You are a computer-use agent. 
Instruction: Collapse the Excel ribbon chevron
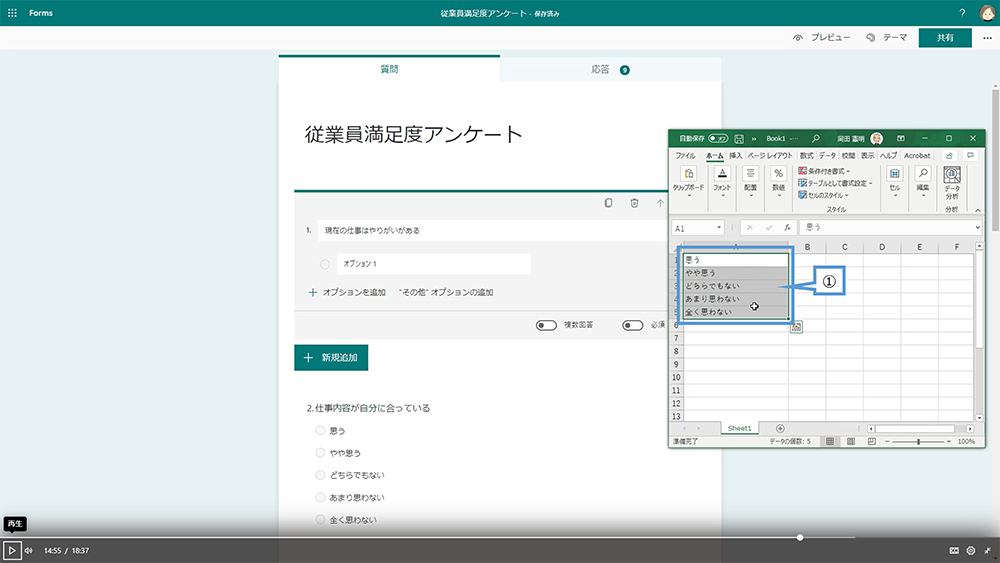click(x=977, y=210)
